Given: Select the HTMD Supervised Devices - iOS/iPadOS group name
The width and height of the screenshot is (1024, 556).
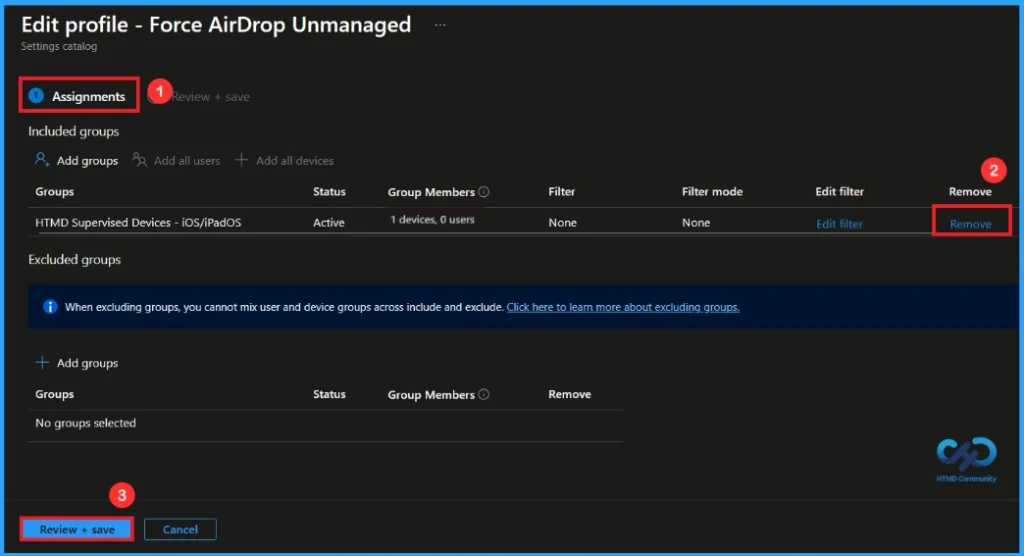Looking at the screenshot, I should 138,222.
